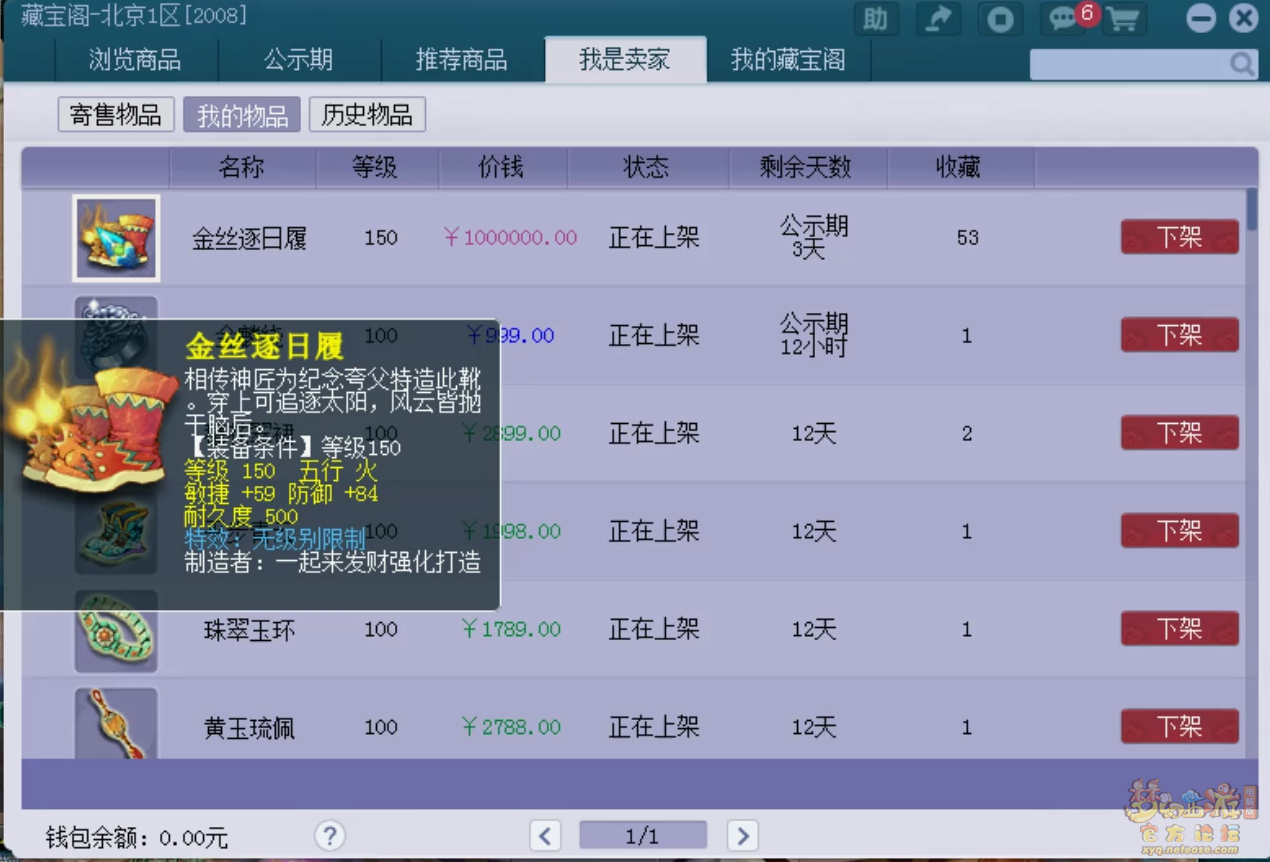Click the 等级 column header
Screen dimensions: 1270x862
(376, 167)
